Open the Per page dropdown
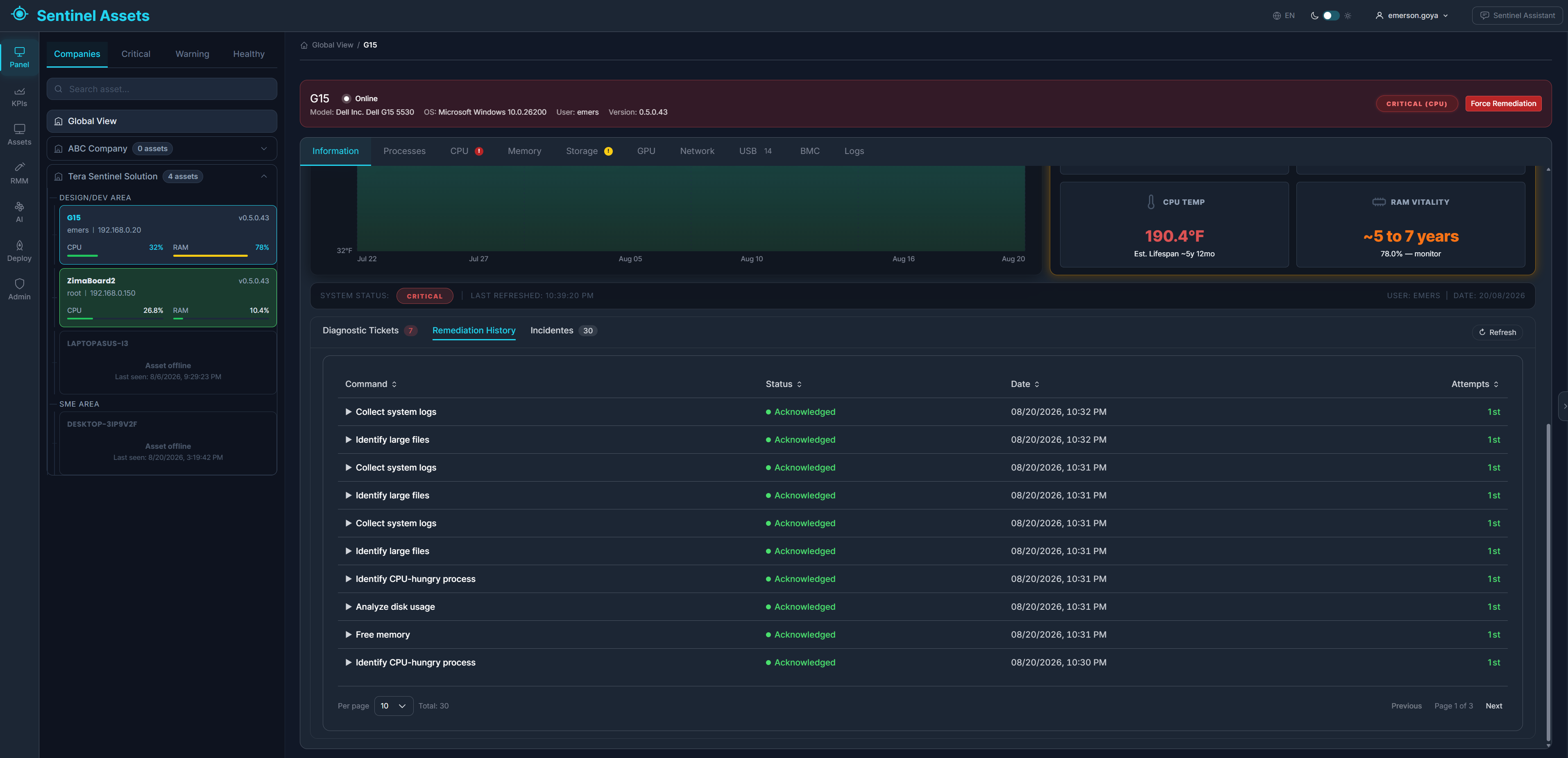 (393, 706)
